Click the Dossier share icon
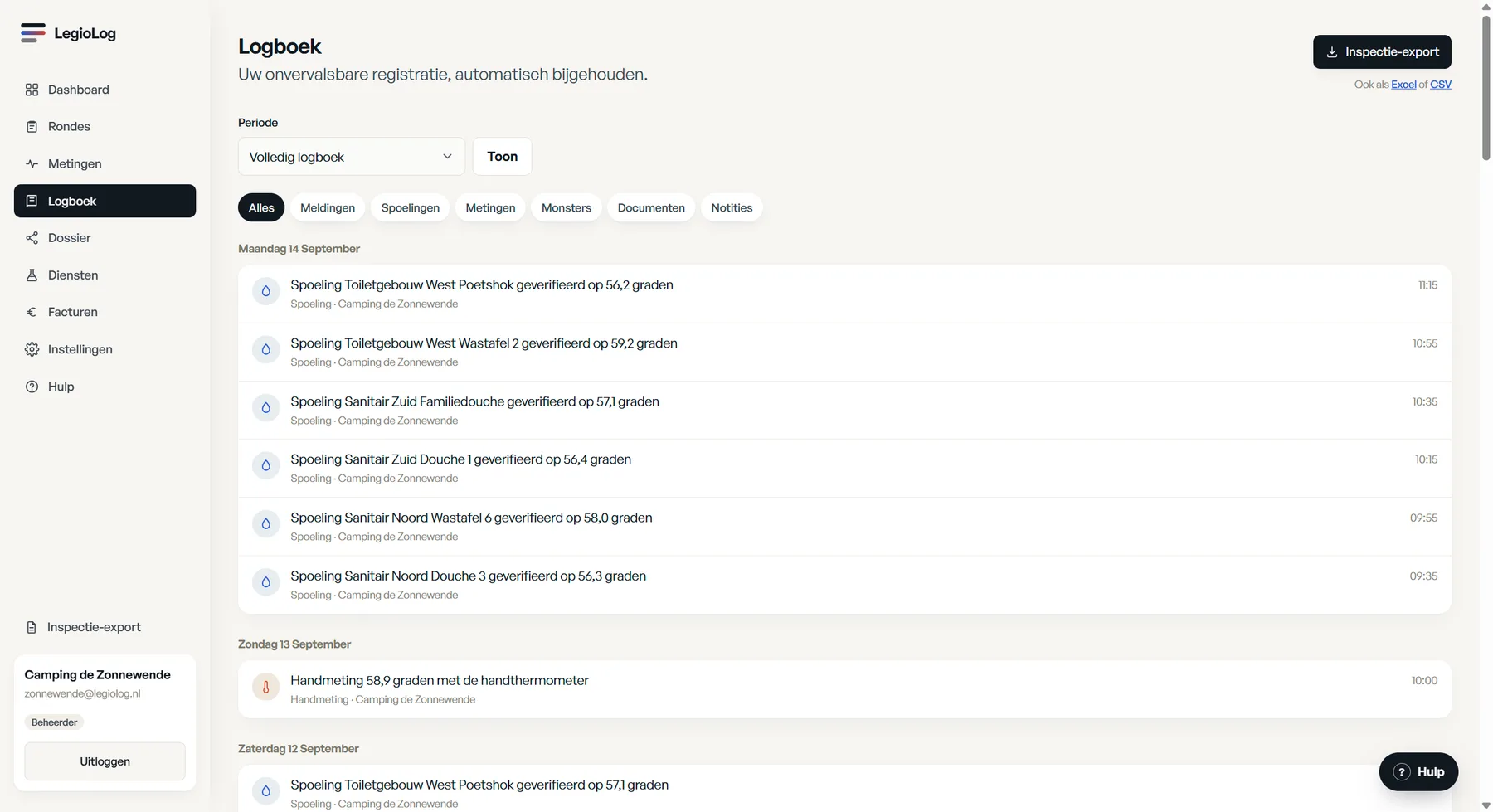The width and height of the screenshot is (1493, 812). pyautogui.click(x=32, y=238)
